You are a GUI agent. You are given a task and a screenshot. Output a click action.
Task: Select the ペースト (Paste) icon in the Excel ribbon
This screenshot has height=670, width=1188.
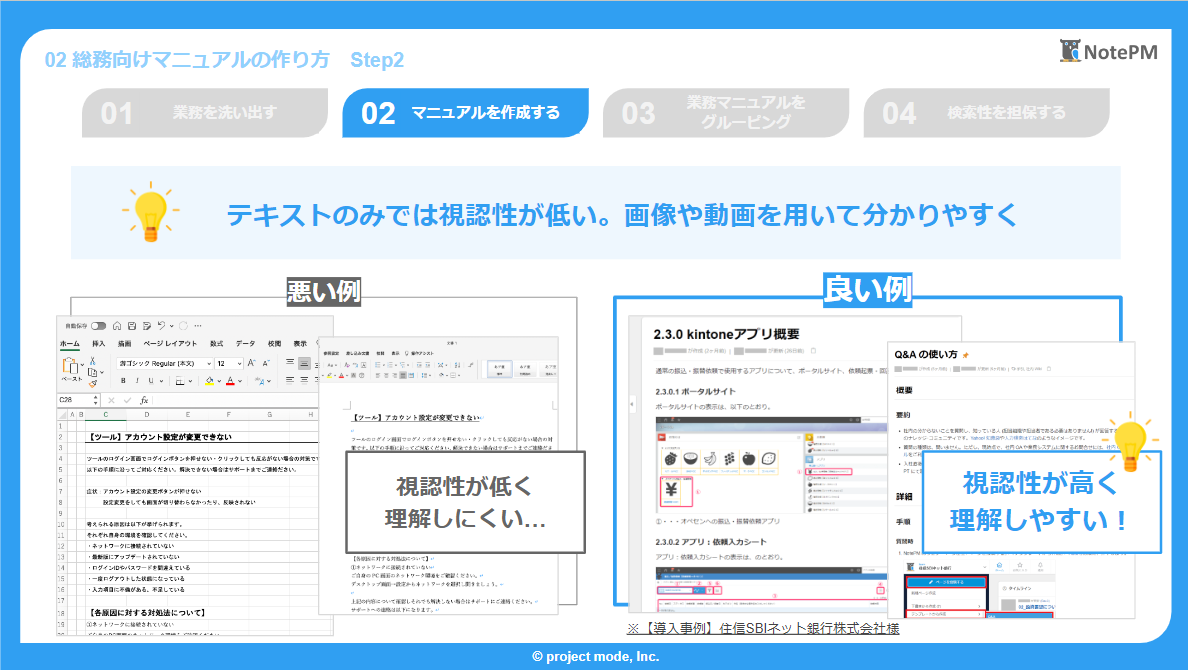click(72, 366)
